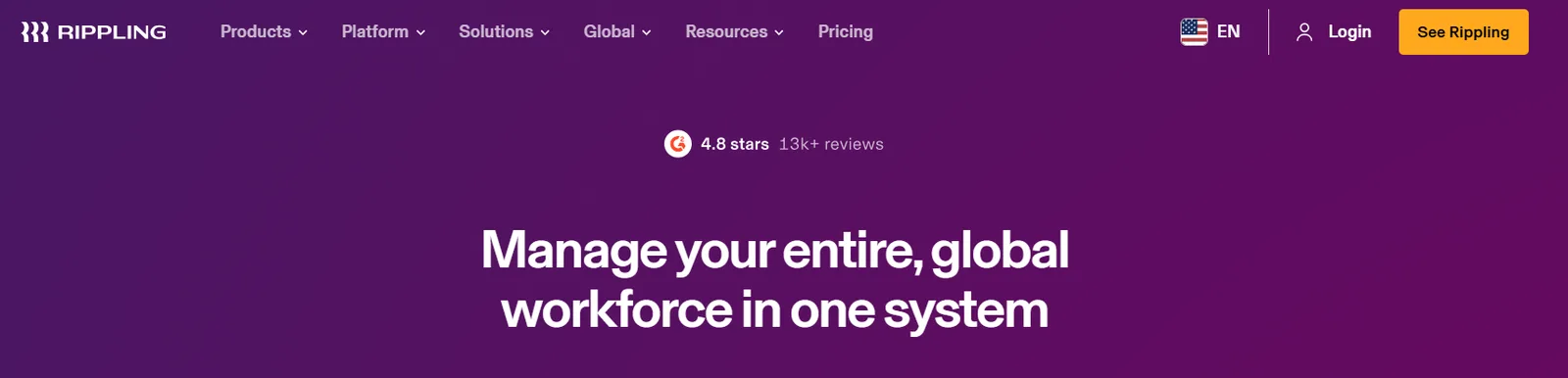
Task: Open the Solutions menu
Action: click(x=504, y=32)
